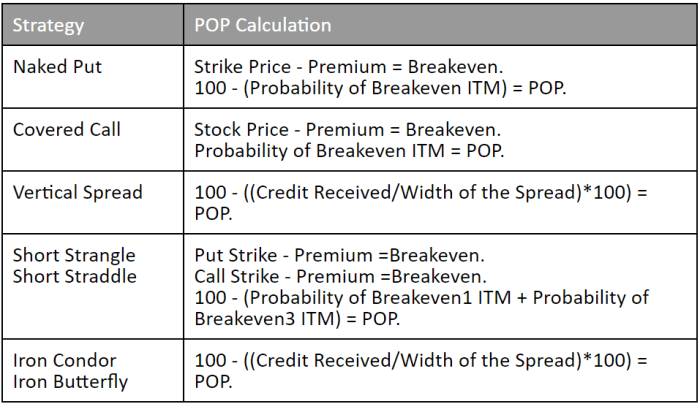The image size is (700, 404).
Task: Click '100 - (Probability of Breakeven ITM)' line
Action: (x=380, y=88)
